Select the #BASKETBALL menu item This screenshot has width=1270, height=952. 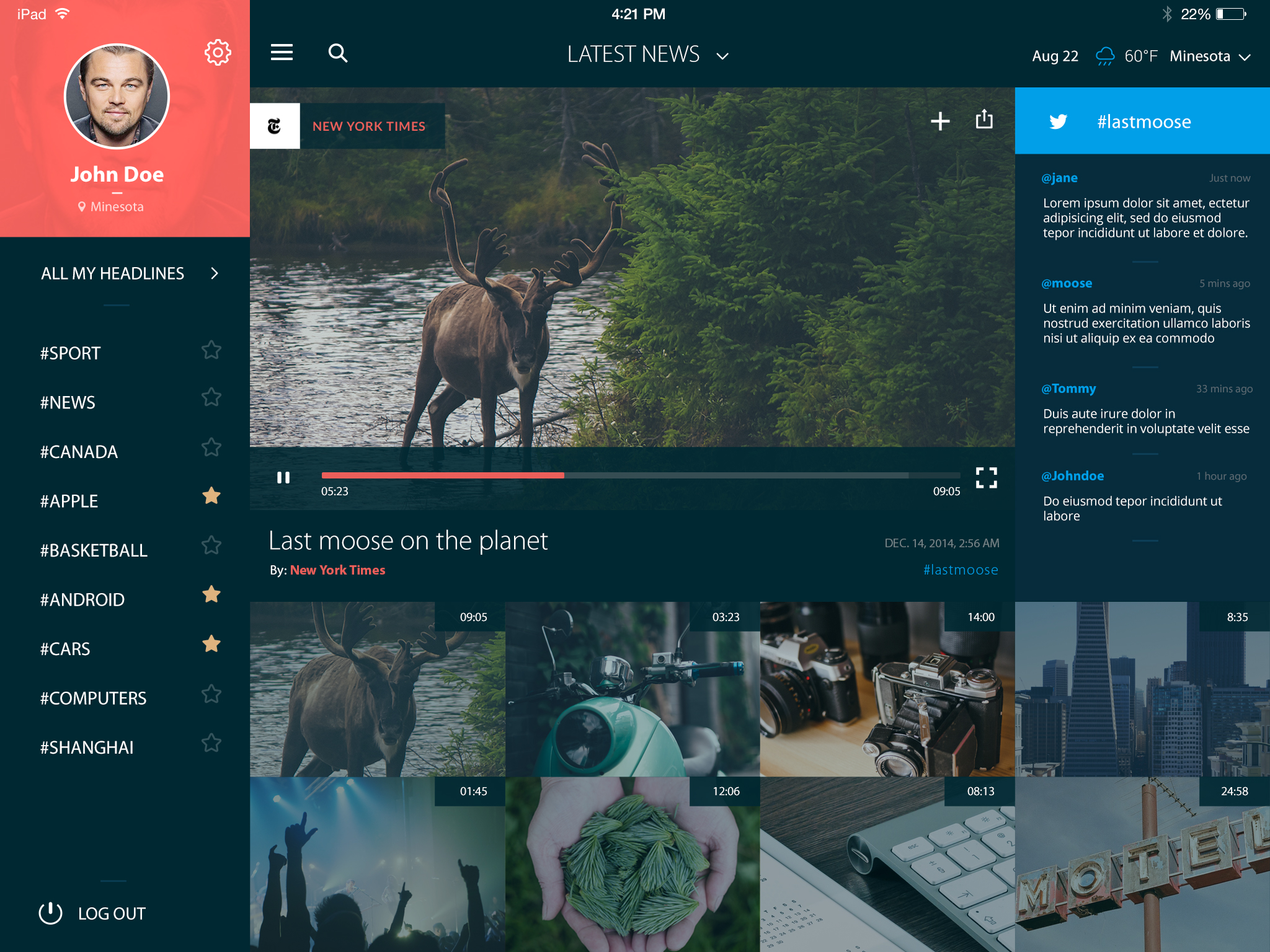(x=94, y=550)
